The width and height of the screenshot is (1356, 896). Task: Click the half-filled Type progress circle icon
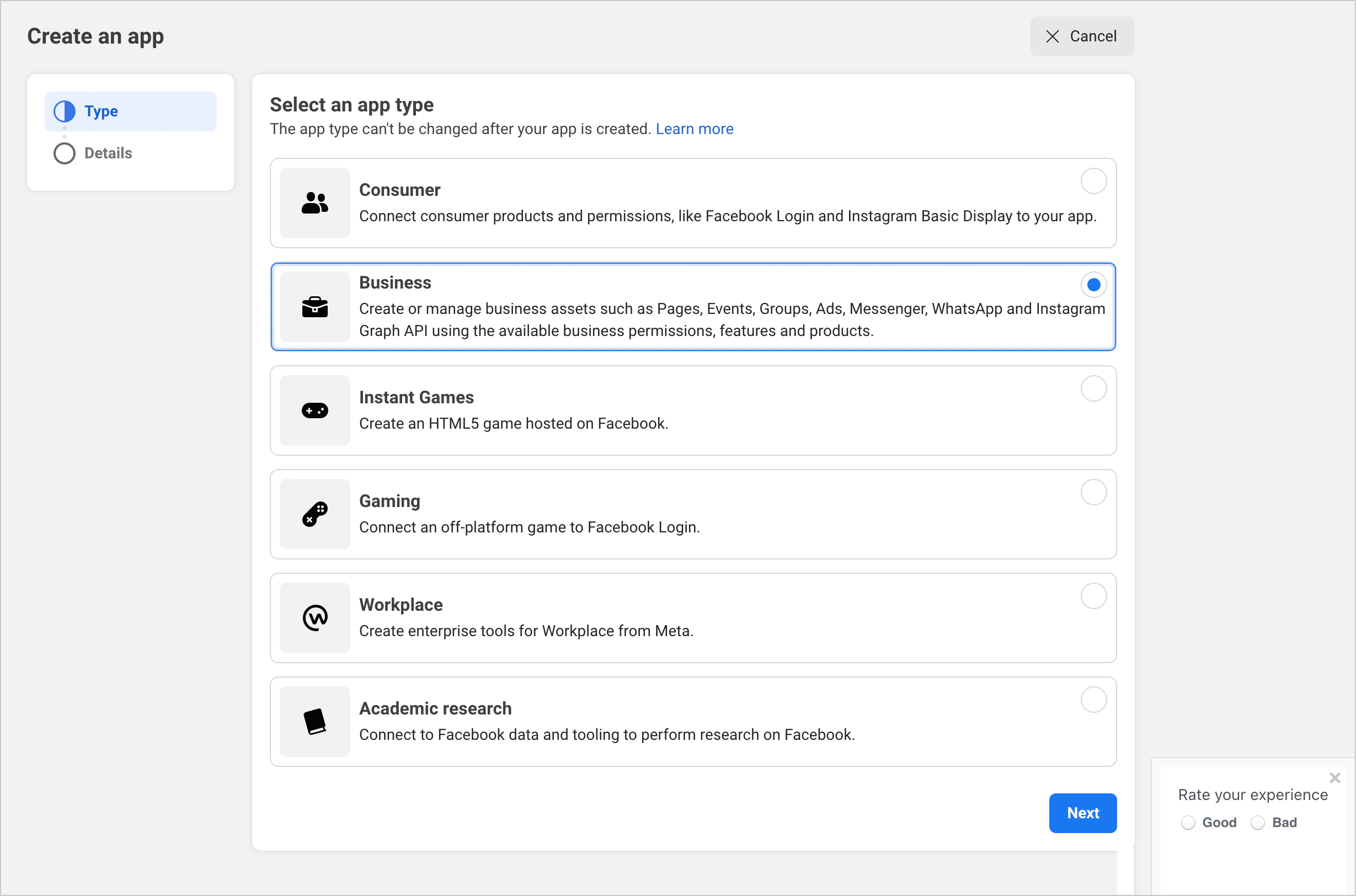(x=64, y=111)
